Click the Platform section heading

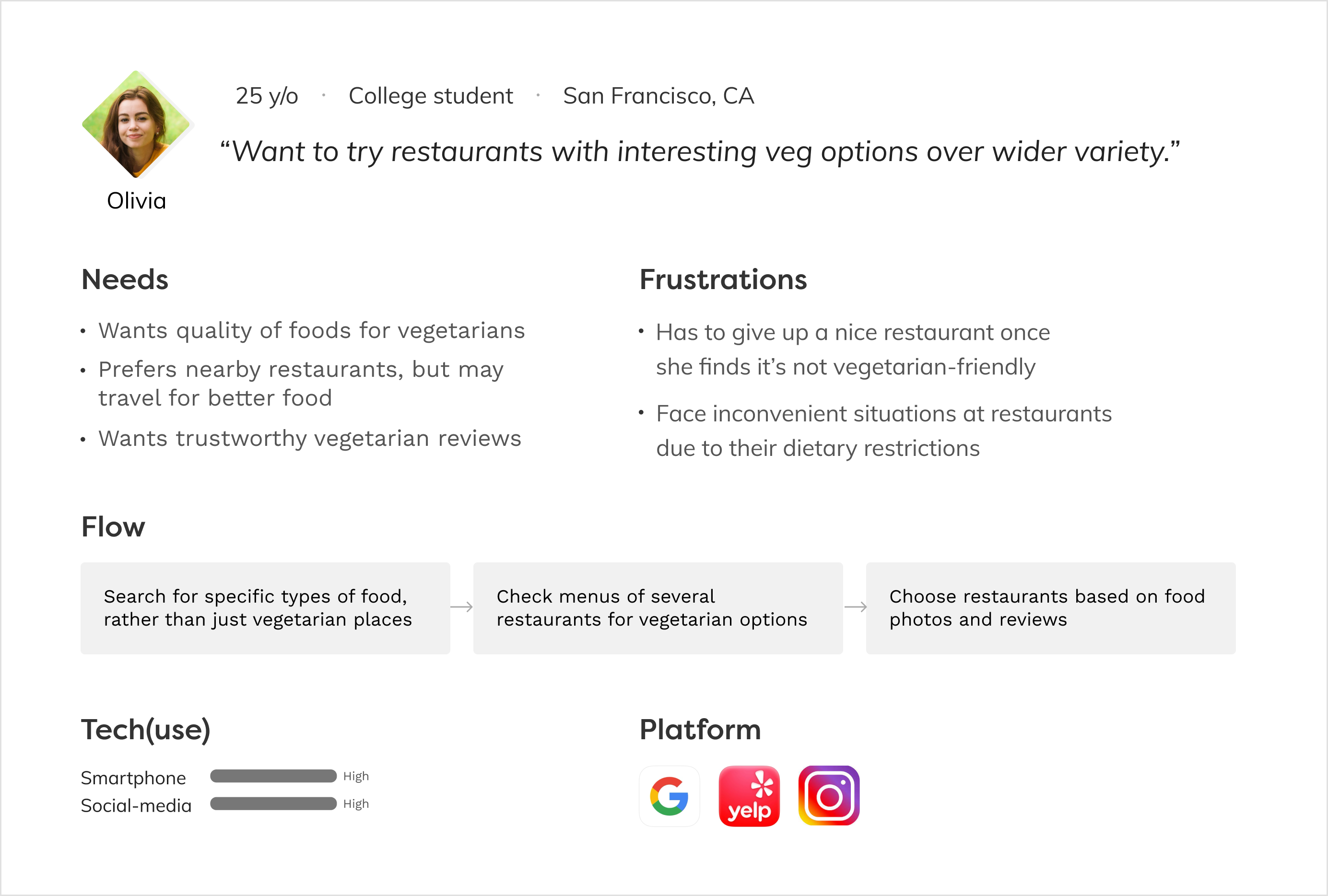point(700,730)
